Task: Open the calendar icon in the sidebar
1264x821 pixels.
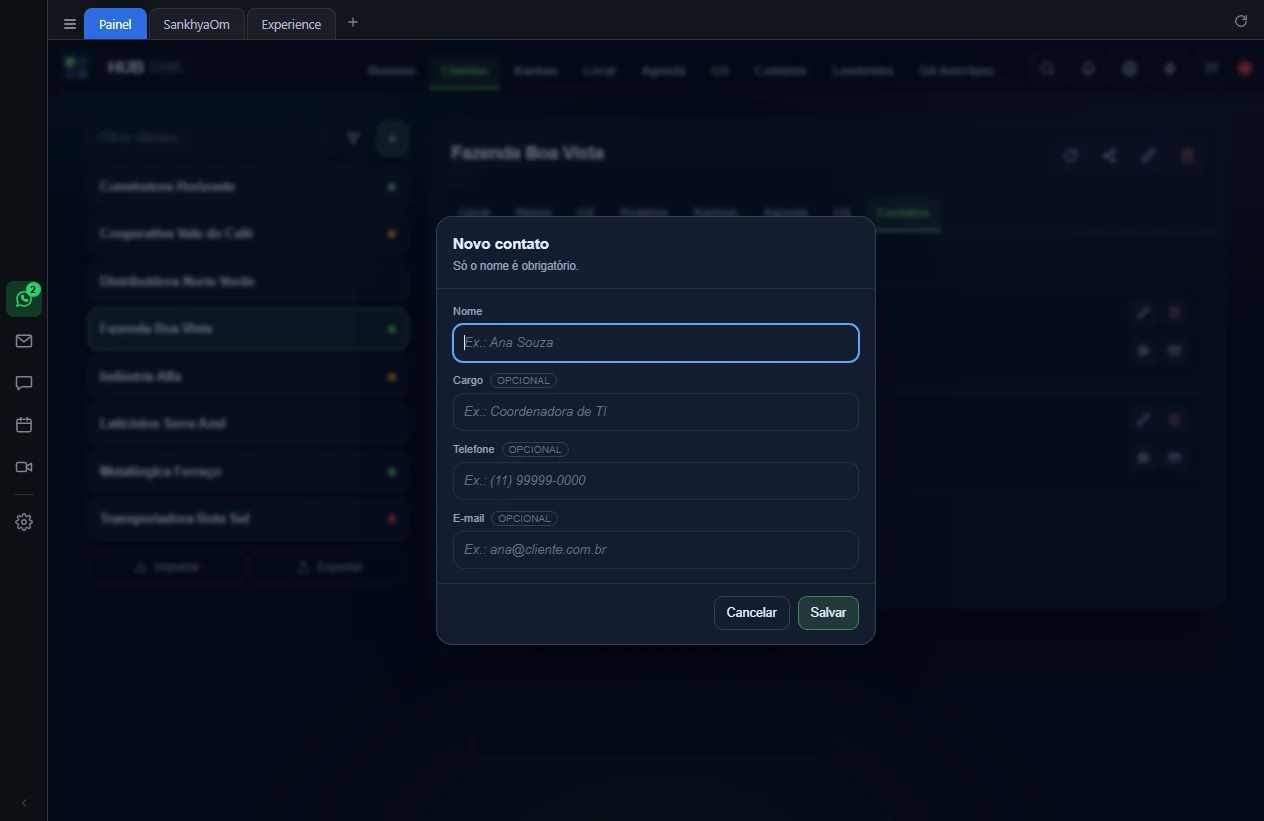Action: coord(24,425)
